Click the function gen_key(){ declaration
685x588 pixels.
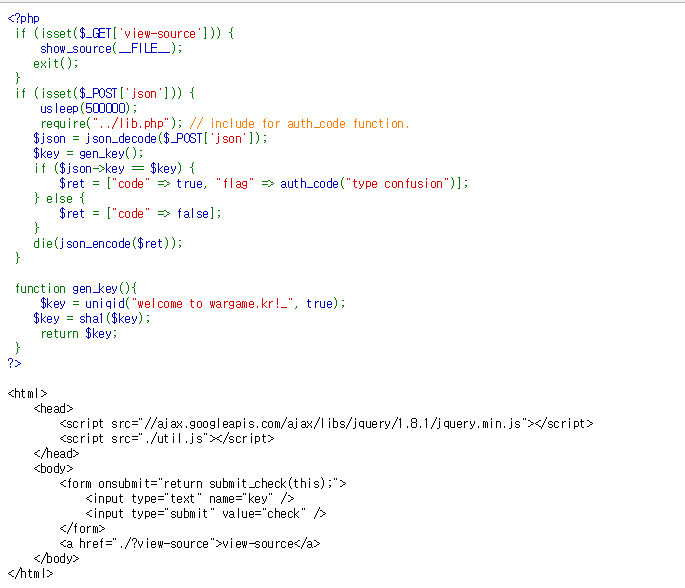pyautogui.click(x=76, y=288)
